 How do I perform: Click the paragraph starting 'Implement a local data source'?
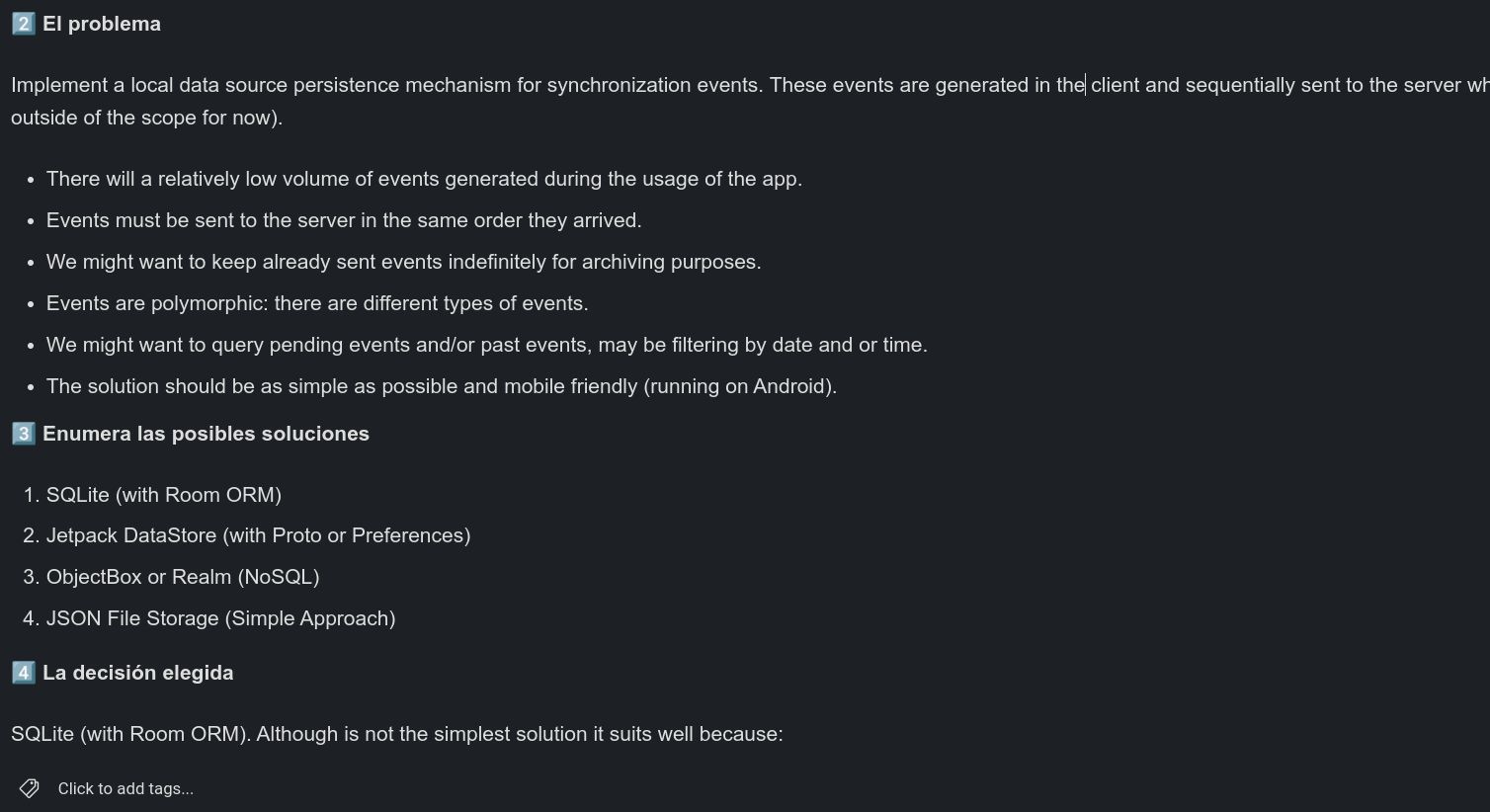pyautogui.click(x=750, y=101)
